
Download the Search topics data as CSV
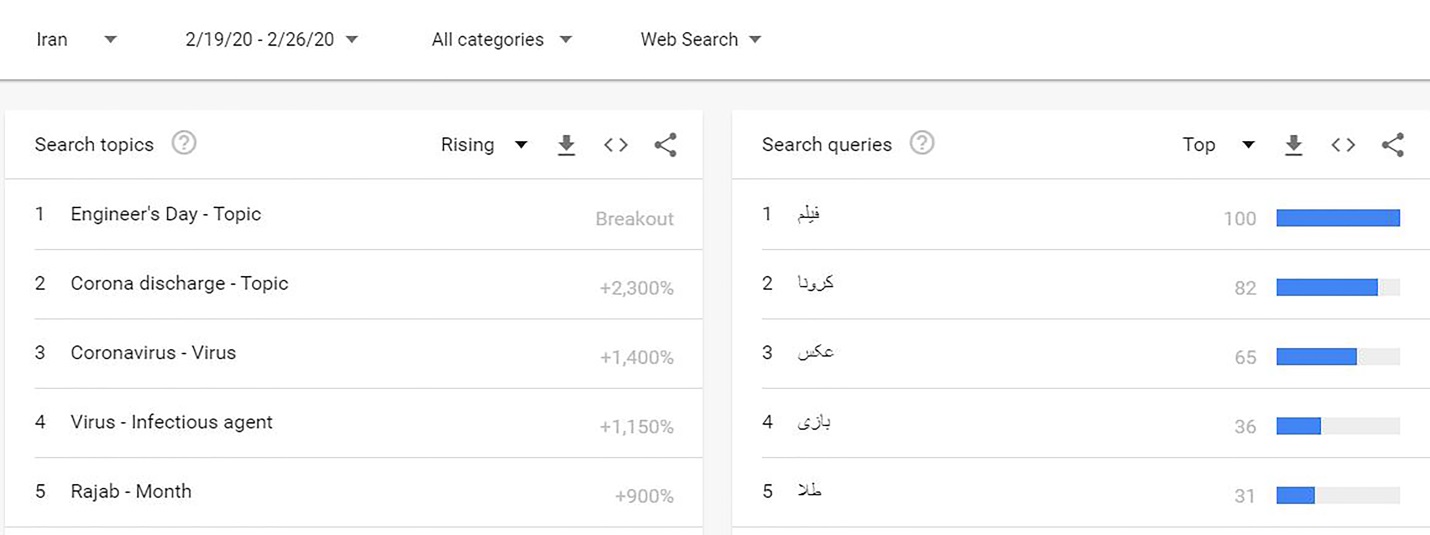566,145
